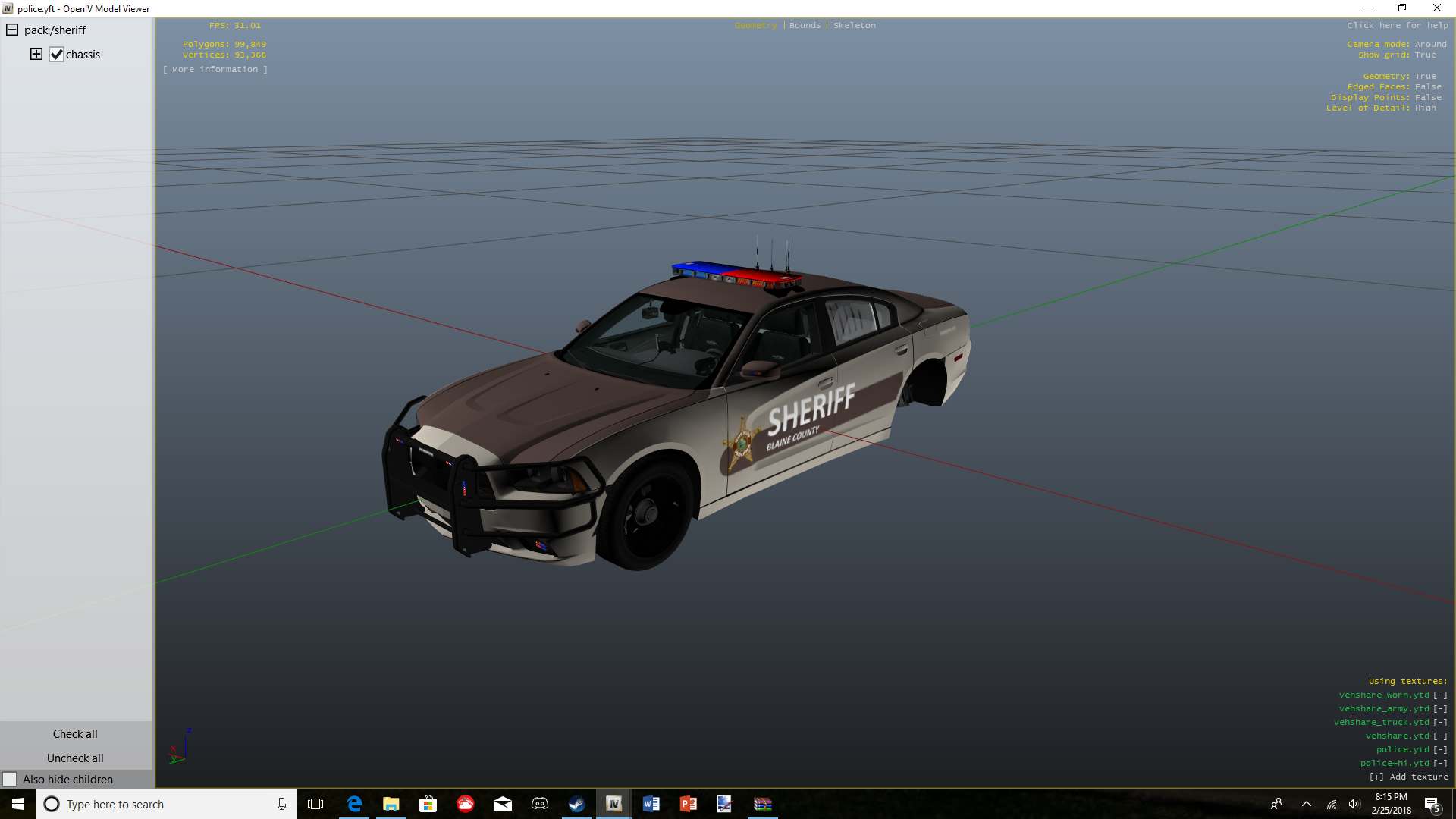The width and height of the screenshot is (1456, 819).
Task: Open the PowerPoint taskbar icon
Action: point(688,804)
